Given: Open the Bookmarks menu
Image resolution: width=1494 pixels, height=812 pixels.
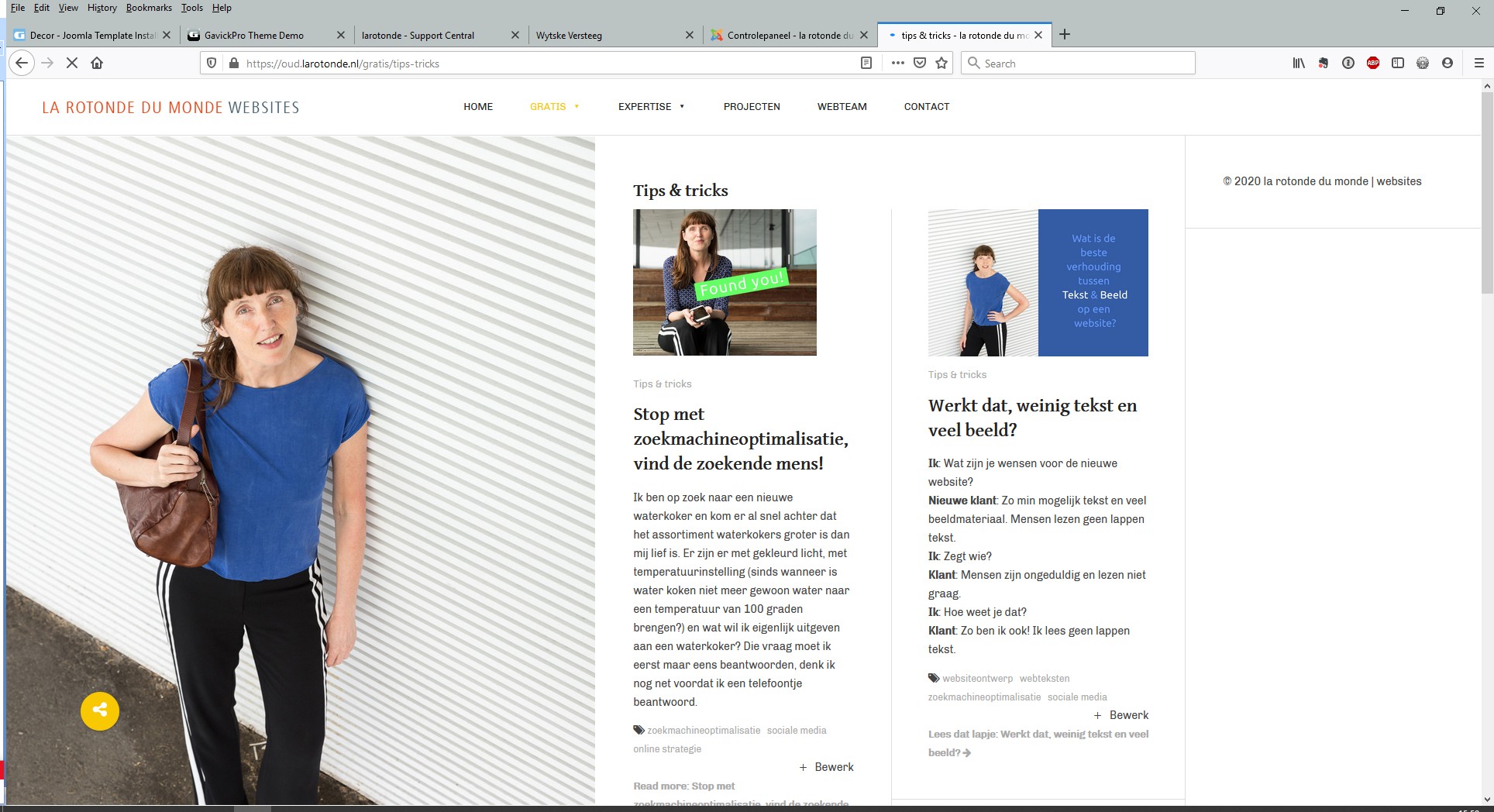Looking at the screenshot, I should coord(149,8).
